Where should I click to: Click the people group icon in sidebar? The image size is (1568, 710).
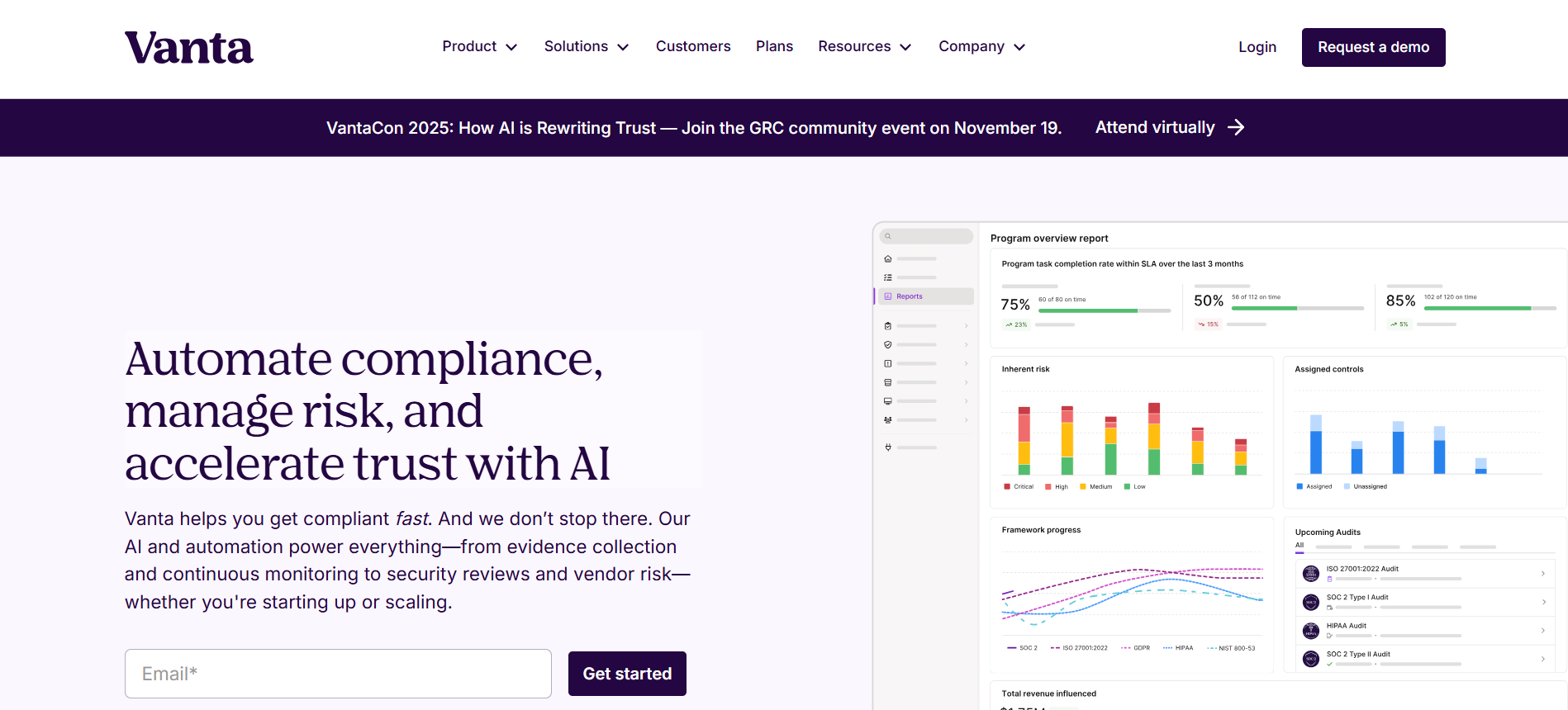(x=888, y=420)
